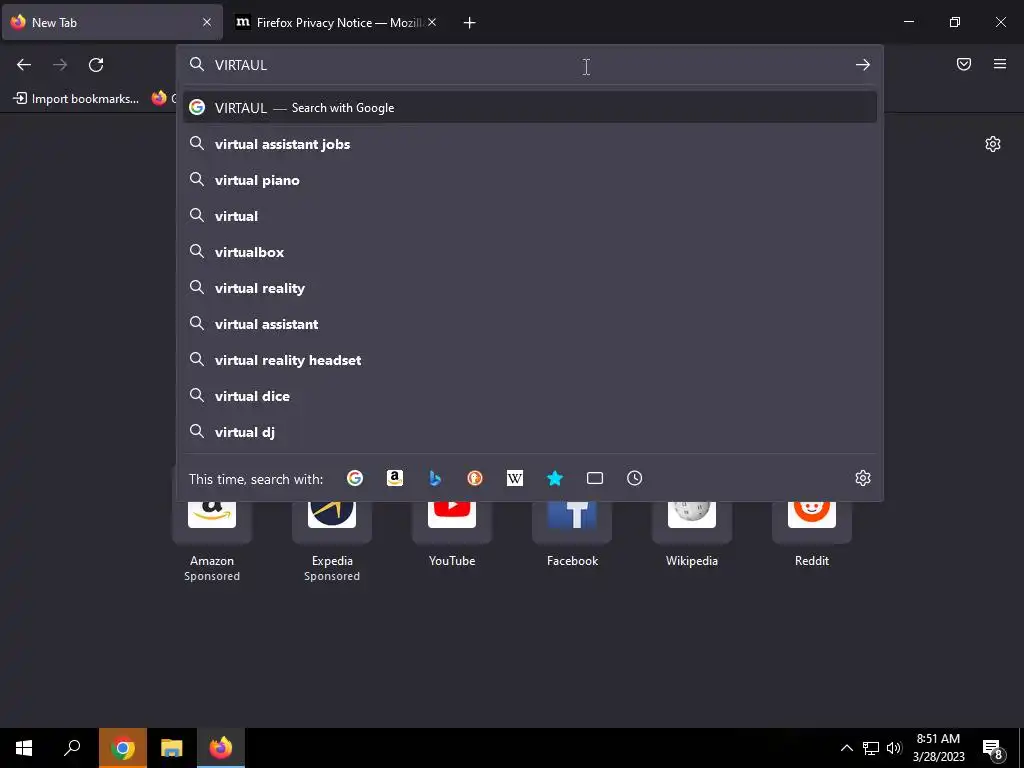Search this time with Amazon

[x=394, y=478]
